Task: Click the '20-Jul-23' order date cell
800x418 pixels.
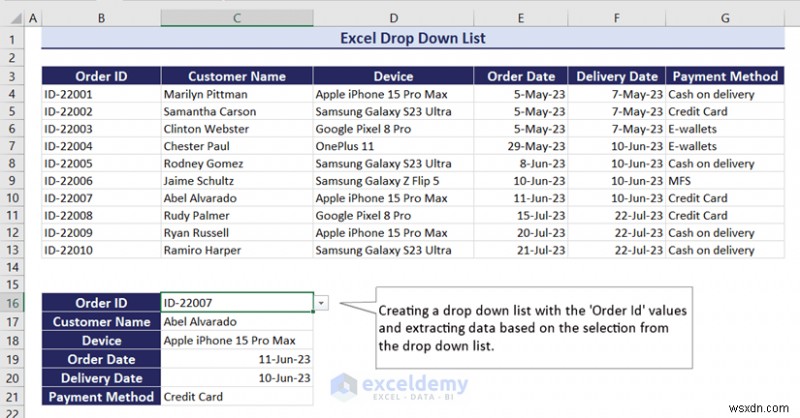Action: 520,233
